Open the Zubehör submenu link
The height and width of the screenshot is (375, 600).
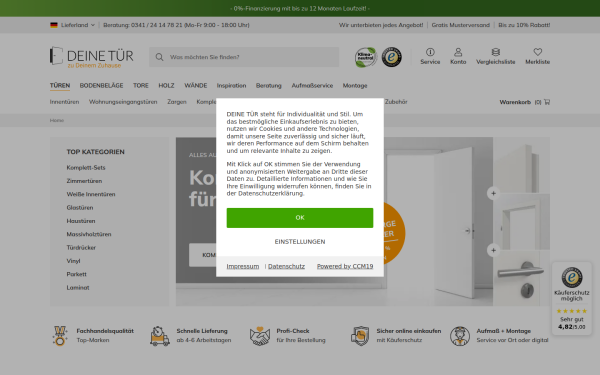396,102
